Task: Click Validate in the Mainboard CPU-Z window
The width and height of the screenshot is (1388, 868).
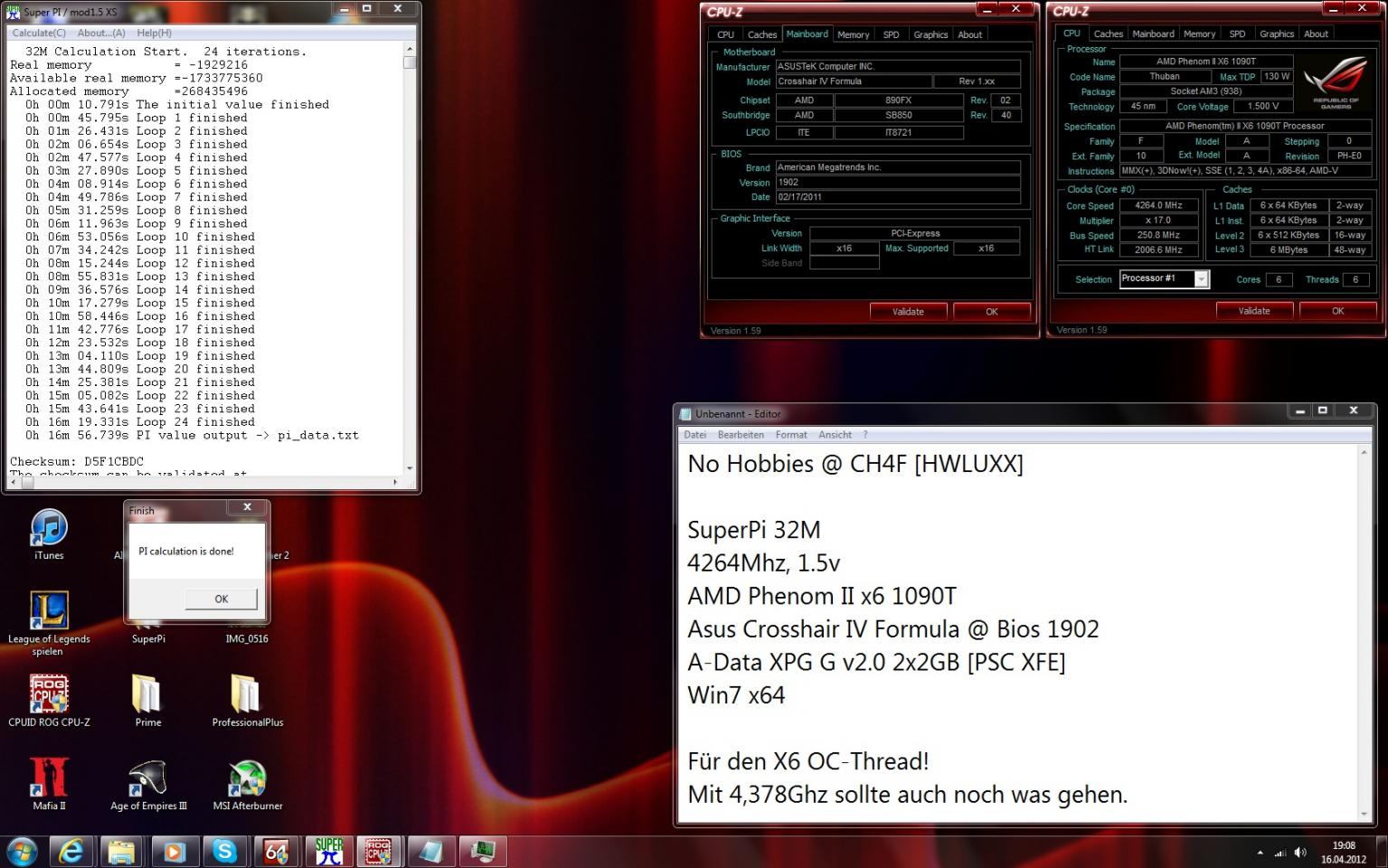Action: (x=908, y=311)
